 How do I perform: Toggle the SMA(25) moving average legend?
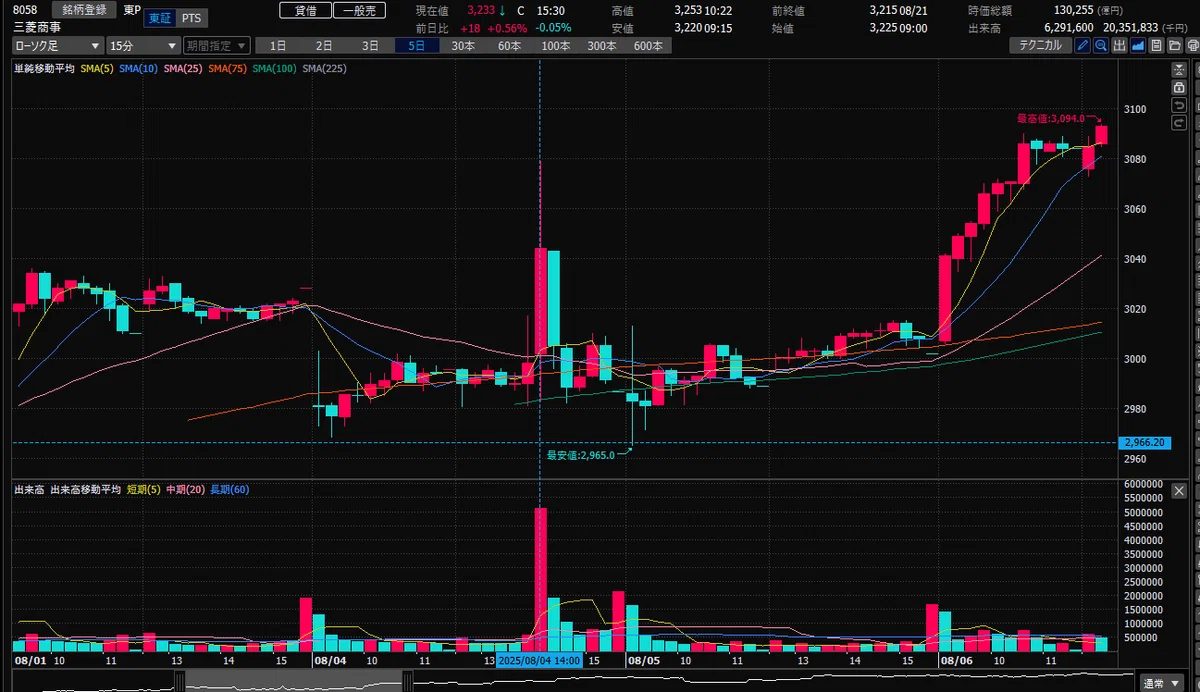coord(184,68)
